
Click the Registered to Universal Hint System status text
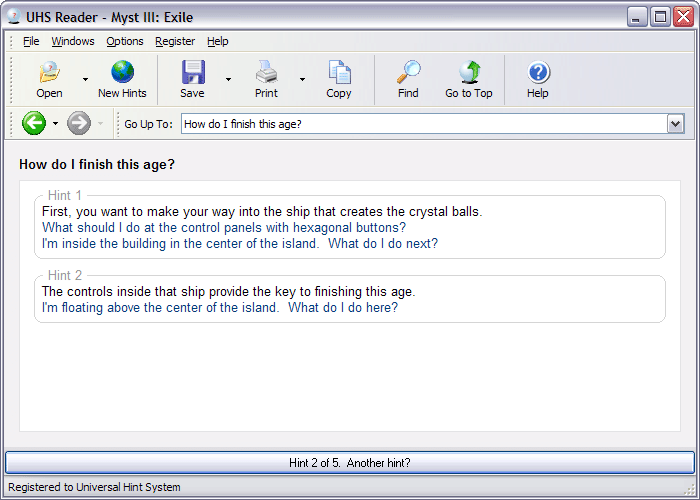pyautogui.click(x=94, y=487)
